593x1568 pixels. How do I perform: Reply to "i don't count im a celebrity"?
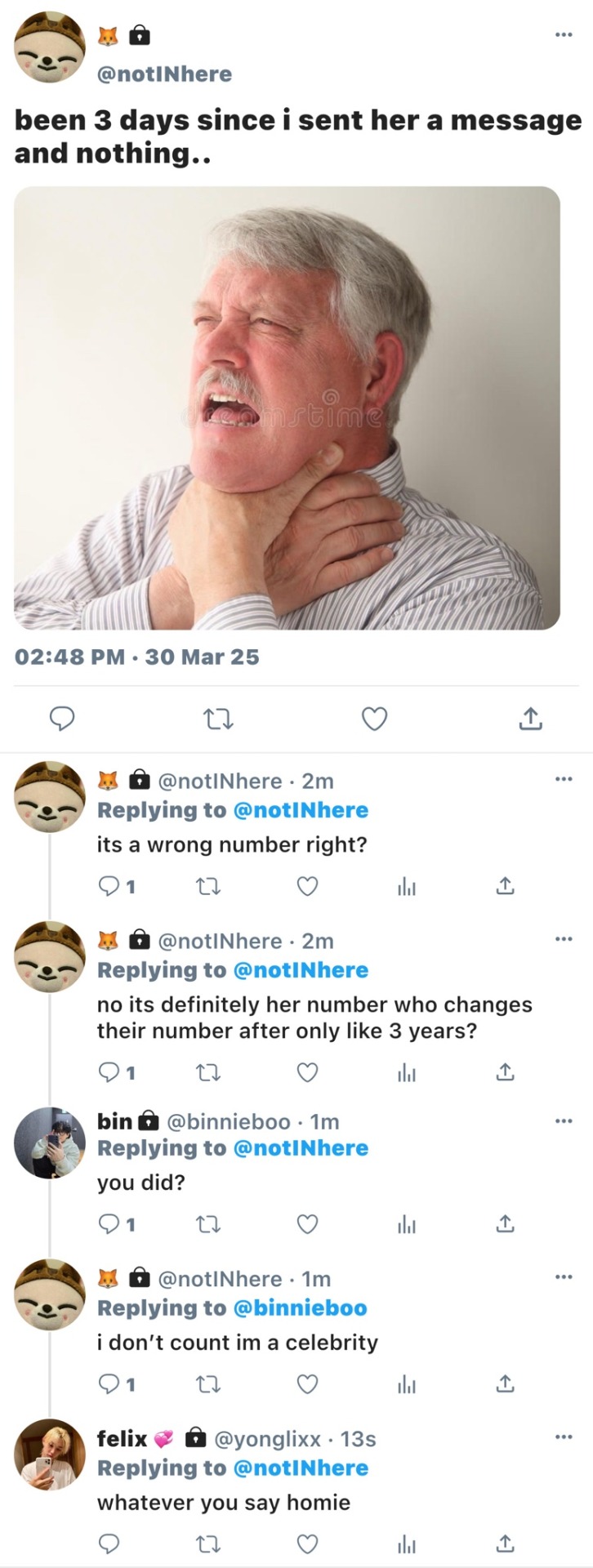click(109, 1384)
